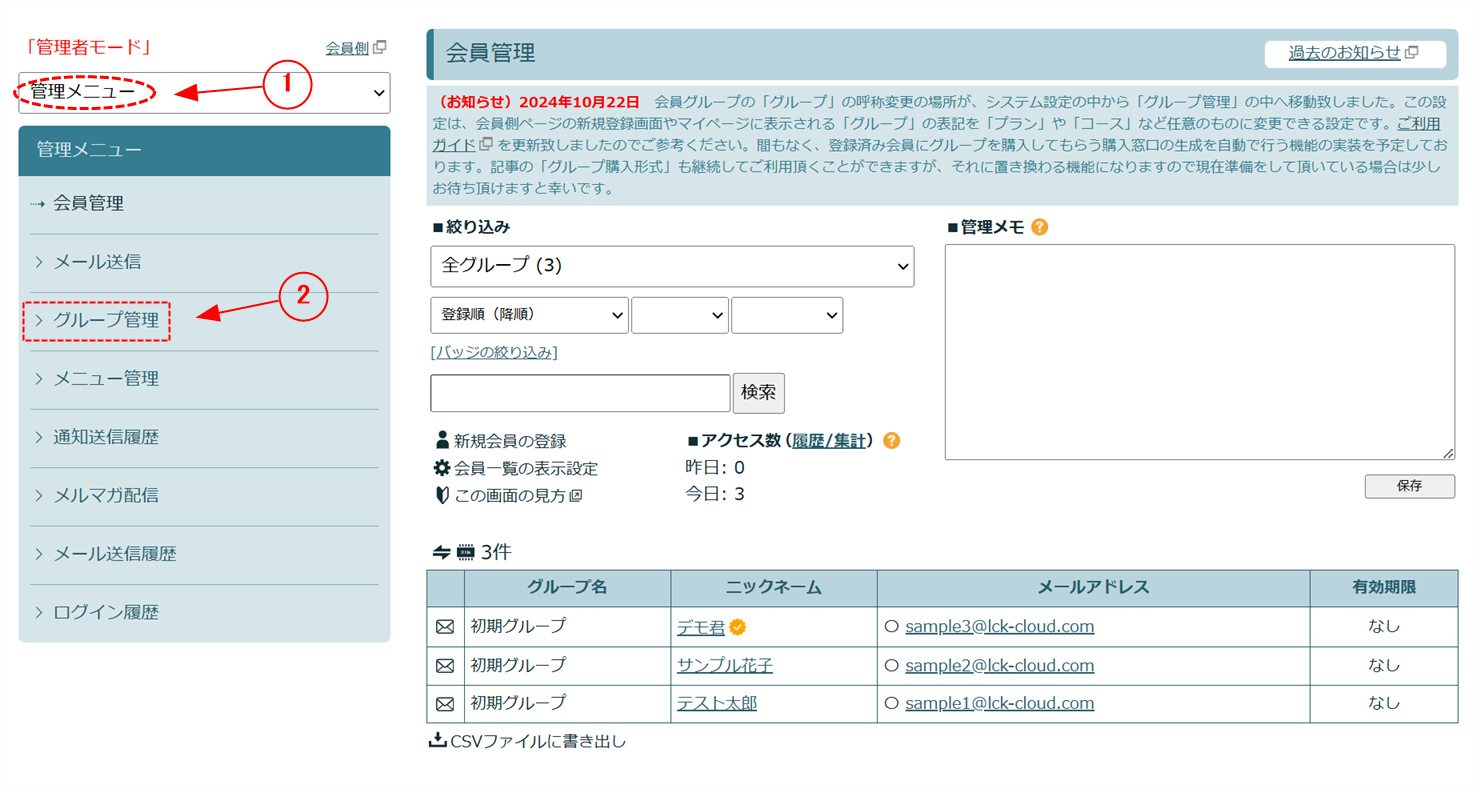Open the middle empty filter dropdown
Screen dimensions: 1480x788
pyautogui.click(x=680, y=315)
